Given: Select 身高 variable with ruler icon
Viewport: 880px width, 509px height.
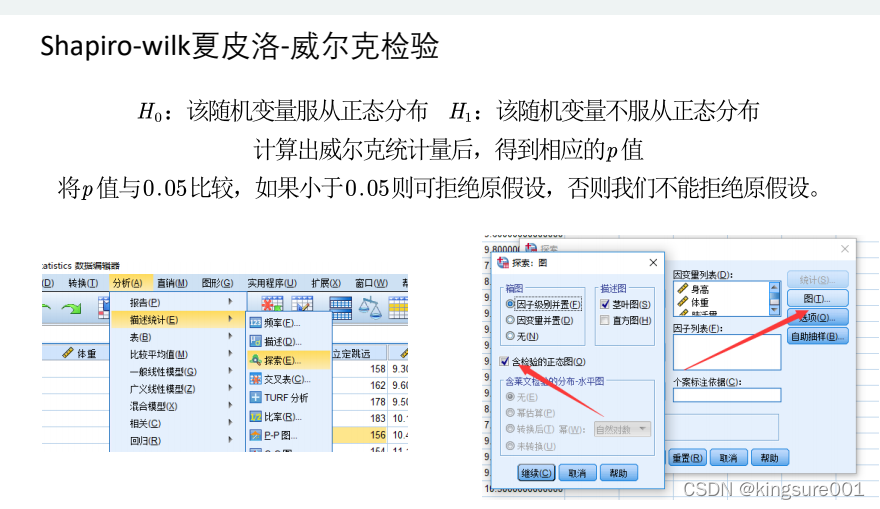Looking at the screenshot, I should click(x=694, y=290).
